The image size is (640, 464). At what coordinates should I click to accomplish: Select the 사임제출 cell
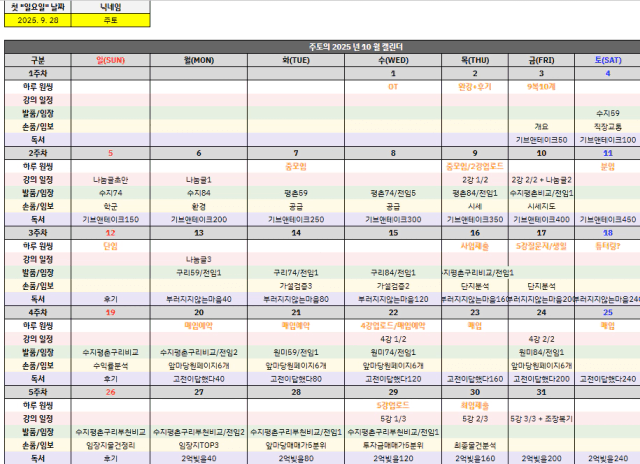[x=475, y=246]
